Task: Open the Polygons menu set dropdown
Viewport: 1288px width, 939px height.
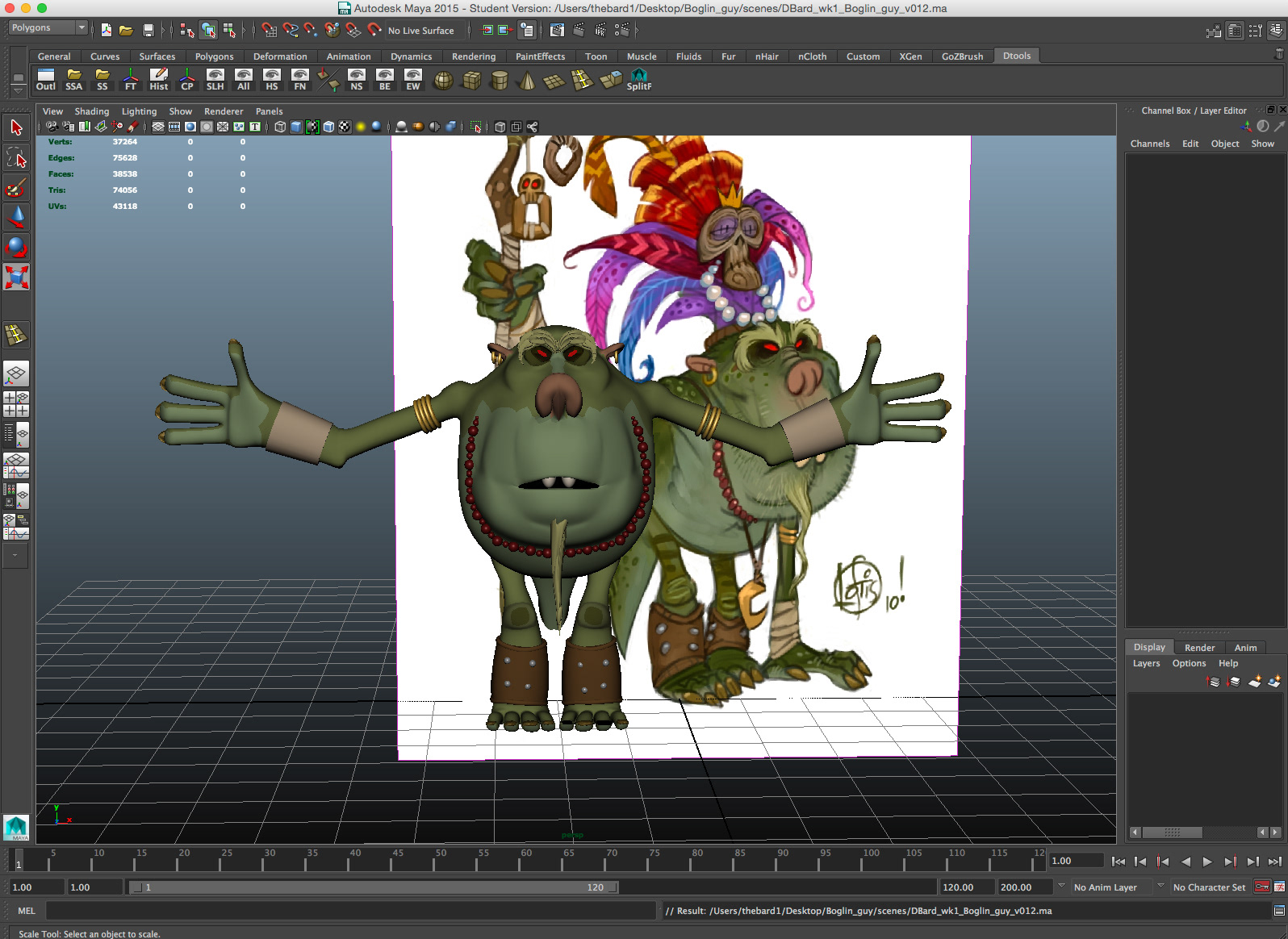Action: coord(48,27)
